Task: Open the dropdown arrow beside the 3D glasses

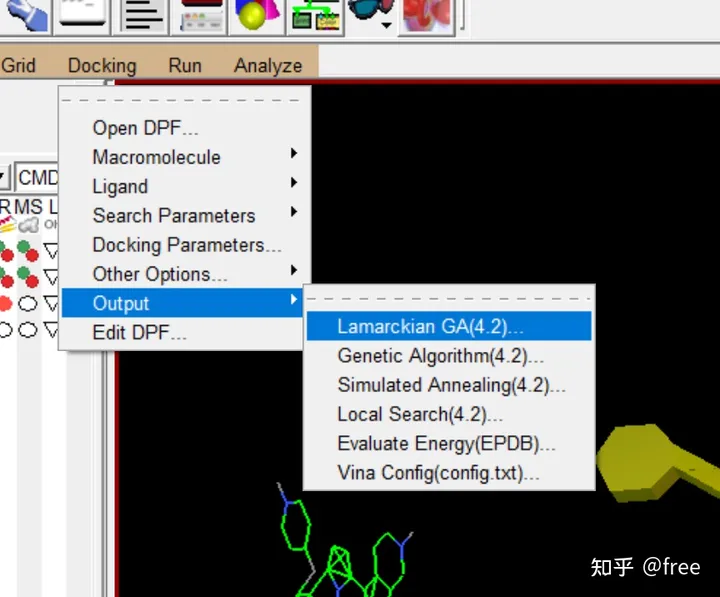Action: pos(387,24)
